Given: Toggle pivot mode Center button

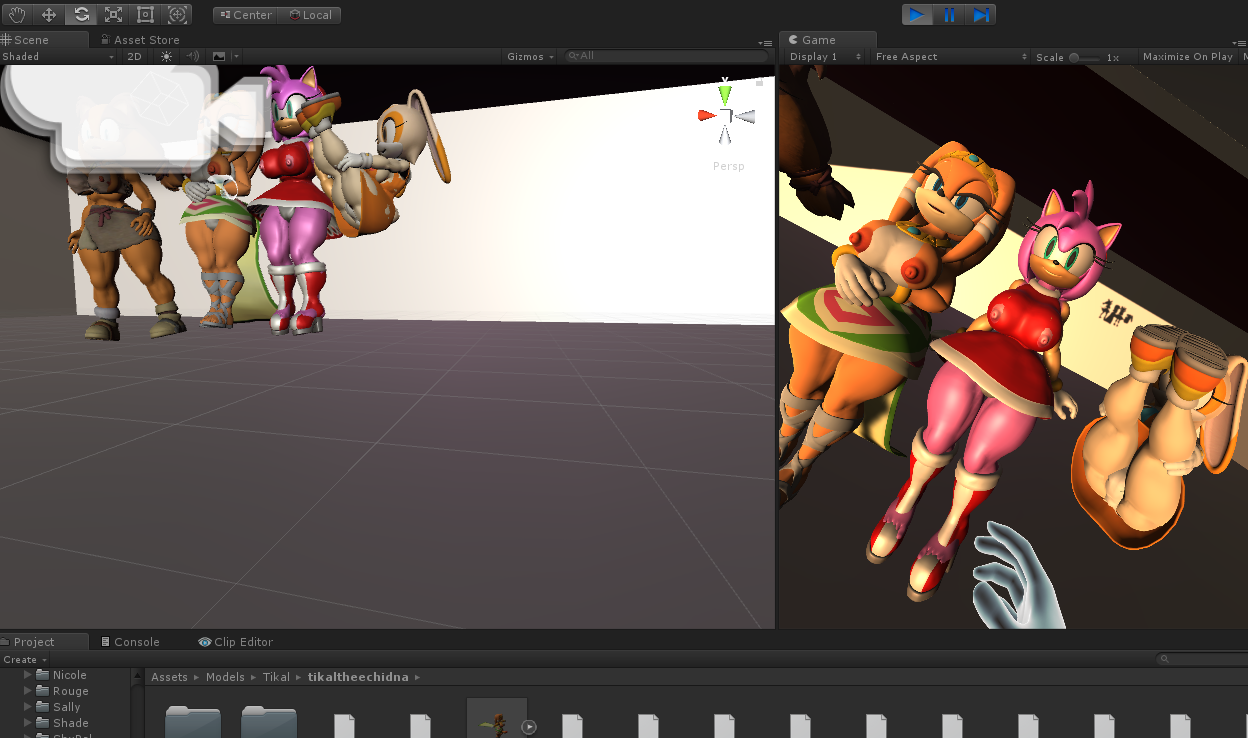Looking at the screenshot, I should click(x=245, y=15).
